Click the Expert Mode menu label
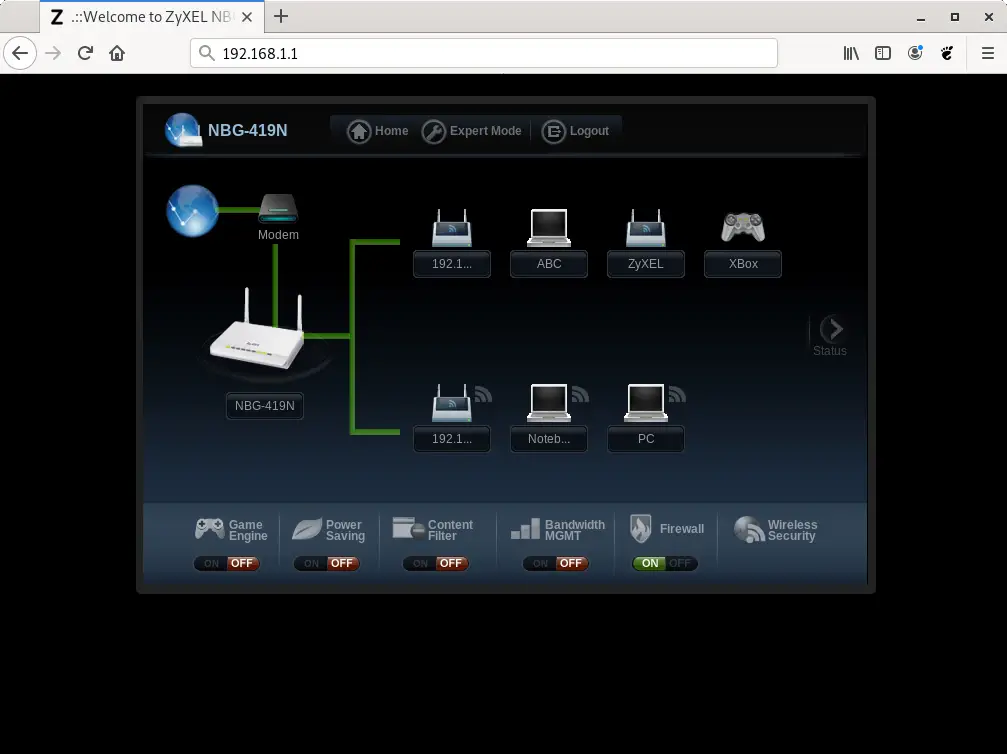1007x754 pixels. [486, 131]
